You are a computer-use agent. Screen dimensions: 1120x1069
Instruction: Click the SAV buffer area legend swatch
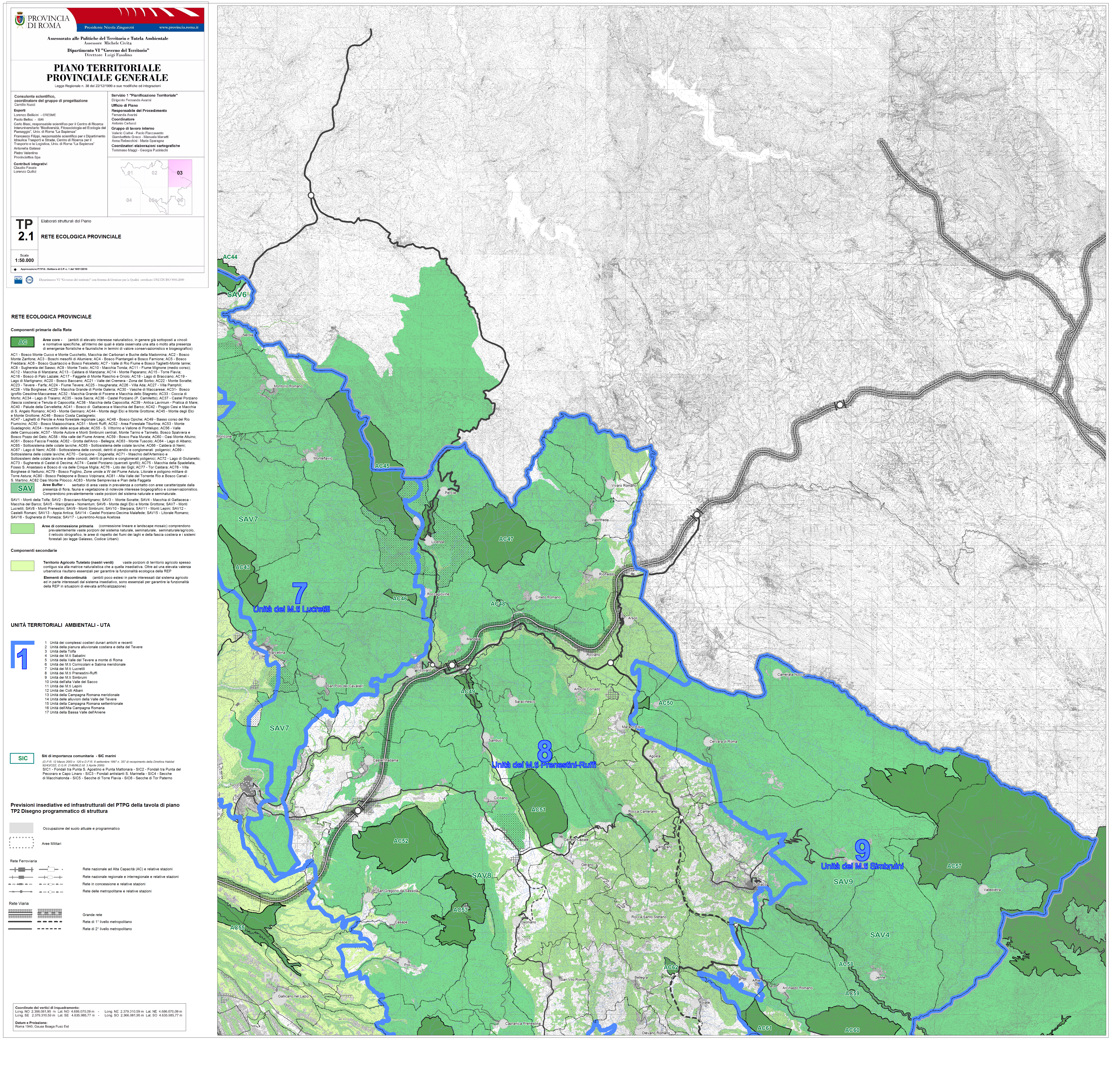tap(23, 488)
